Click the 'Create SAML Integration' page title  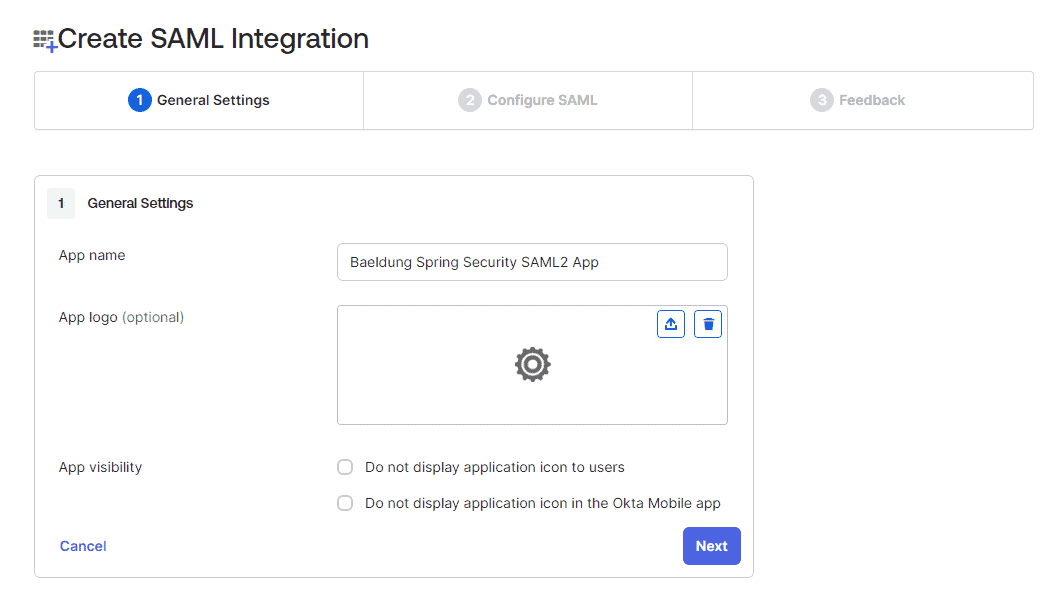(214, 39)
